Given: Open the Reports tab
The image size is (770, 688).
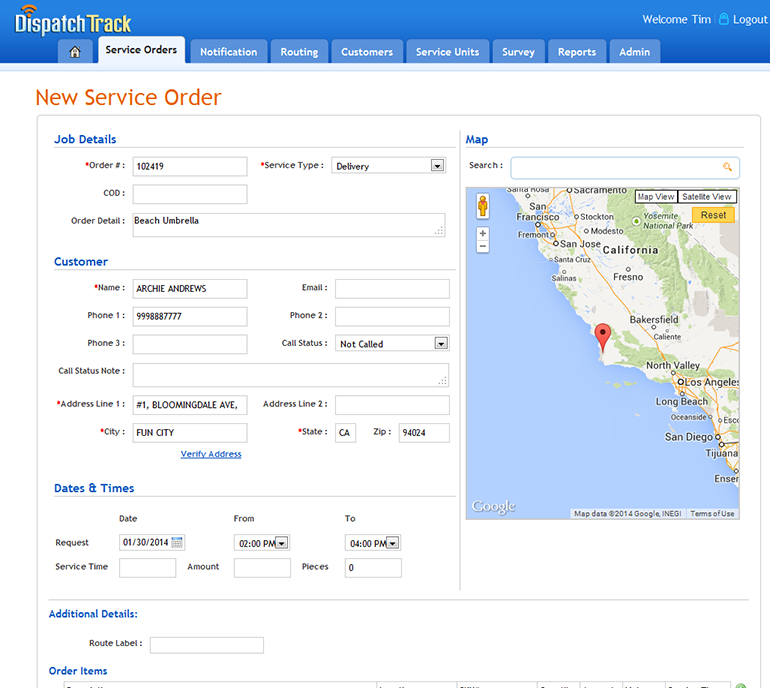Looking at the screenshot, I should click(x=577, y=52).
